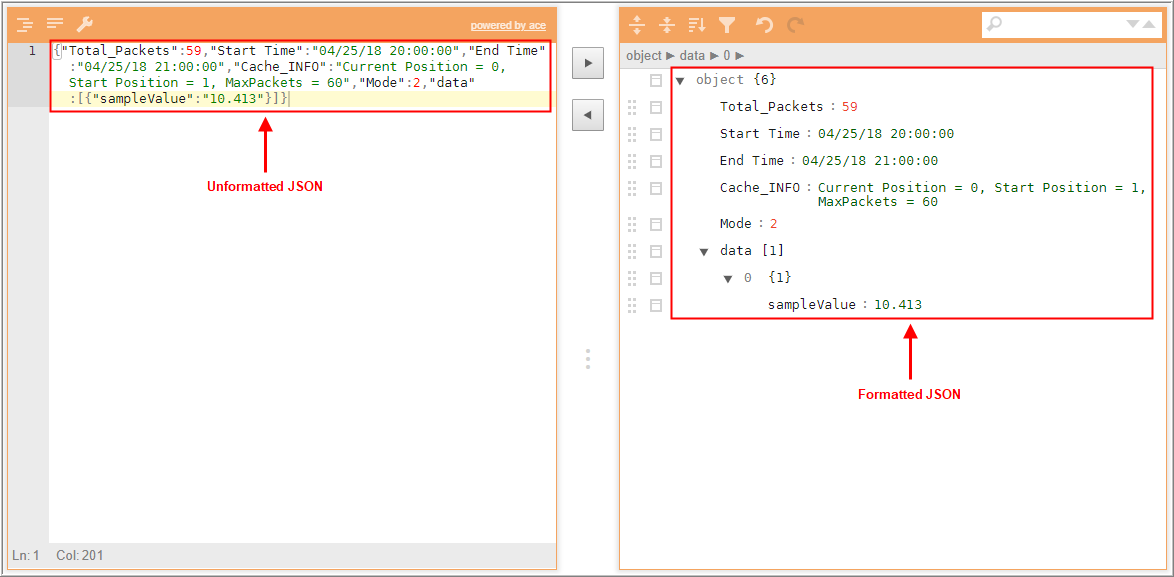Select 'data' in the breadcrumb path
The image size is (1174, 577).
[x=692, y=56]
